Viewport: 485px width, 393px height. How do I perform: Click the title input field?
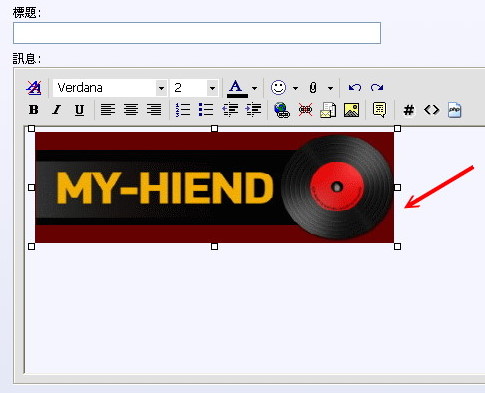tap(197, 33)
